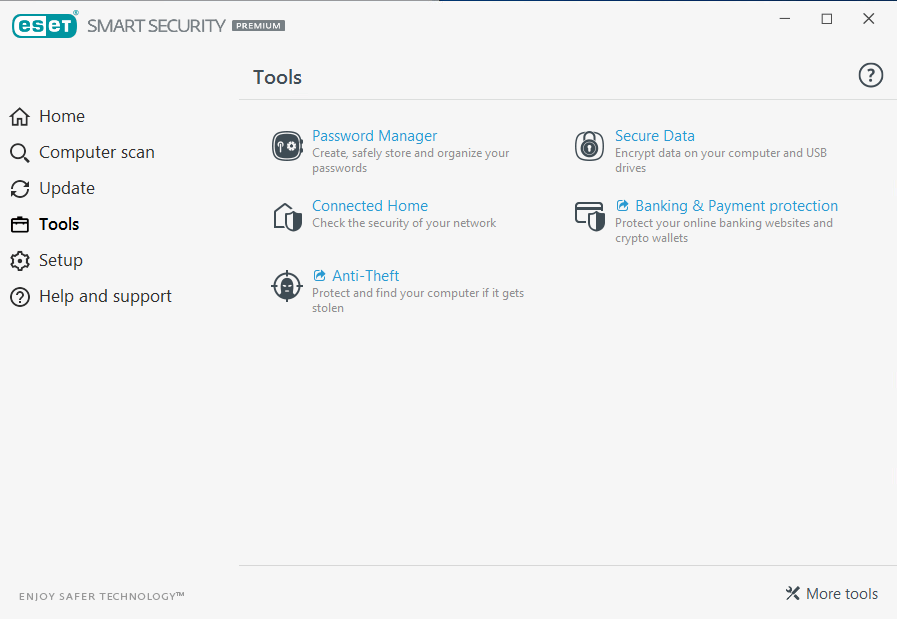Viewport: 897px width, 619px height.
Task: Click the Update refresh arrows icon
Action: tap(19, 189)
